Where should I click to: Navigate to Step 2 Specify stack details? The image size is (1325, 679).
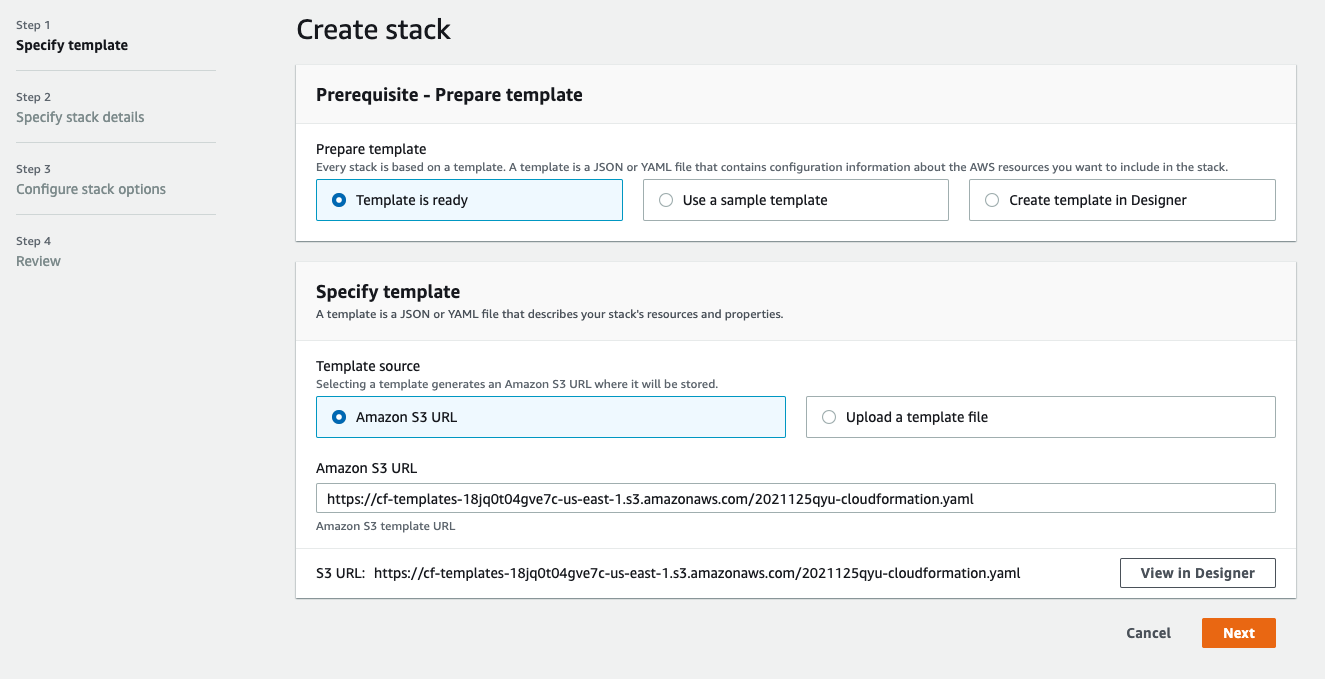tap(80, 117)
